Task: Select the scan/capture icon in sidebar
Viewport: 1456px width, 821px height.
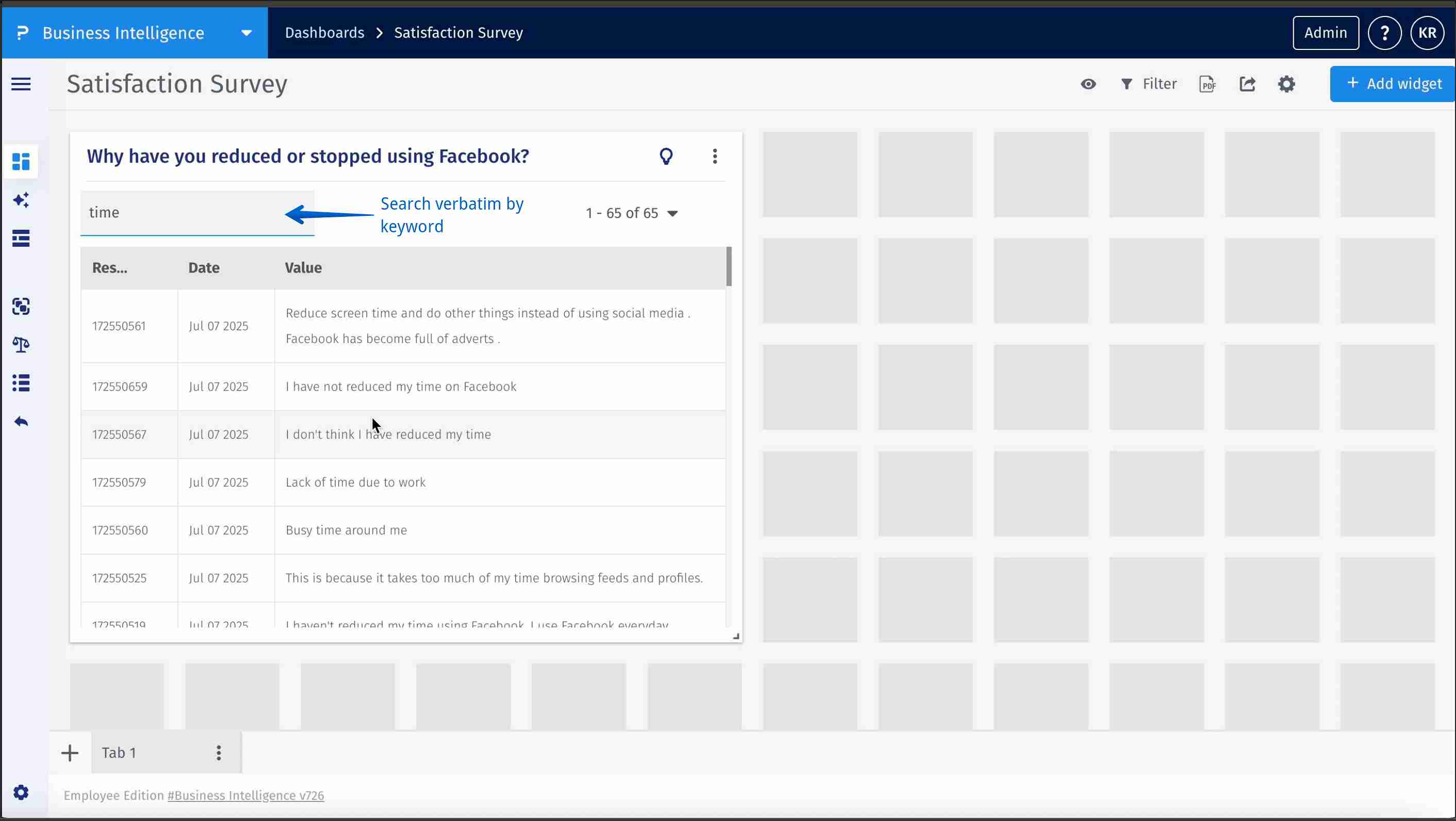Action: (x=21, y=306)
